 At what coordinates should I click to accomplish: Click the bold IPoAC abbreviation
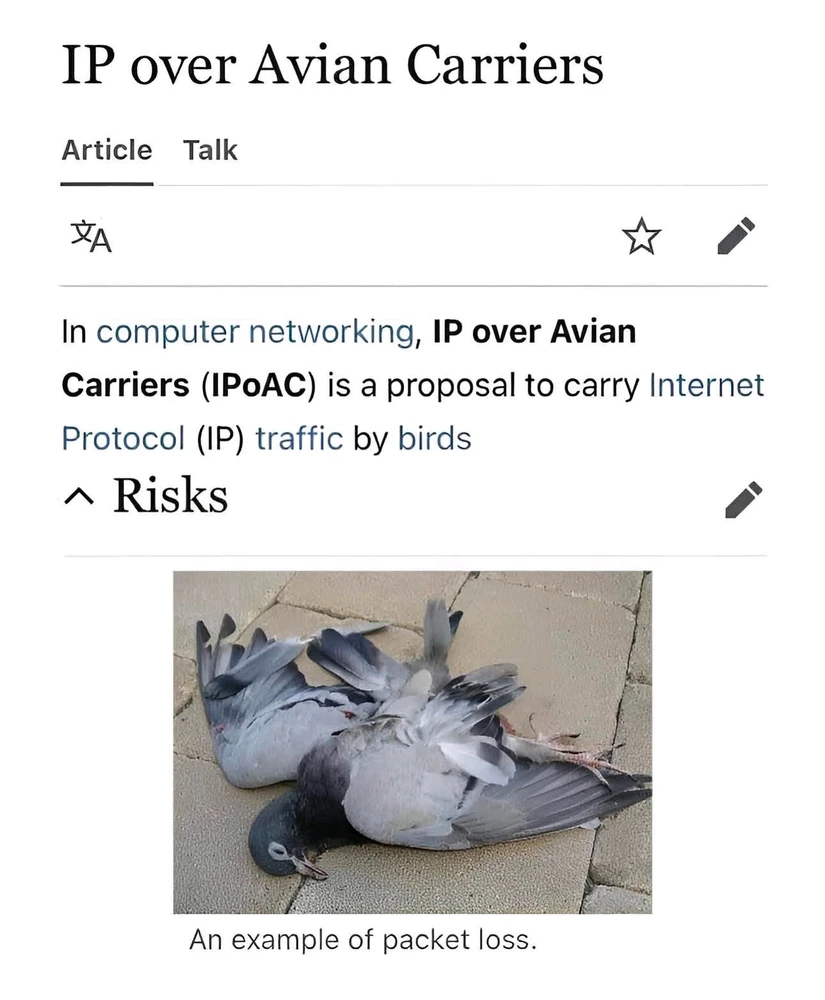click(258, 386)
